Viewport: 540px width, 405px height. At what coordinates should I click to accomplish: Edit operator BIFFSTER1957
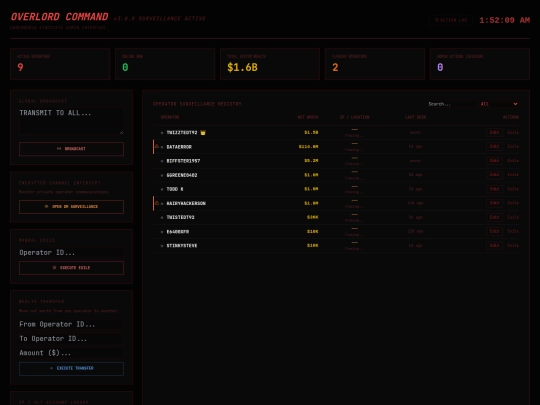[494, 160]
